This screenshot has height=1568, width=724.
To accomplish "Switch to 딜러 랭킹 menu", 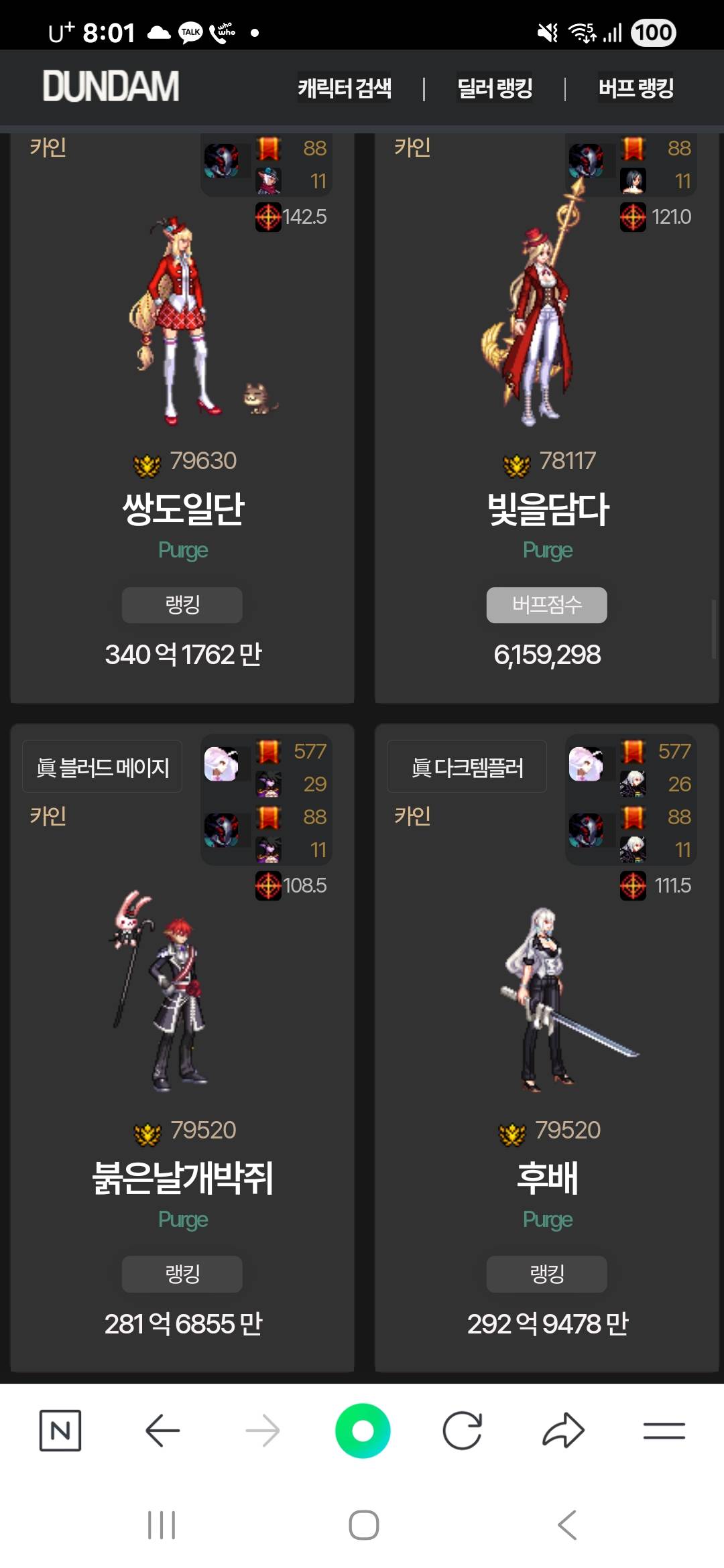I will tap(495, 88).
